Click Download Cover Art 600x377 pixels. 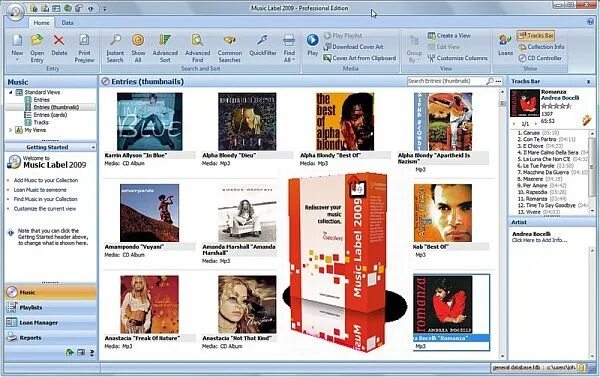[353, 47]
